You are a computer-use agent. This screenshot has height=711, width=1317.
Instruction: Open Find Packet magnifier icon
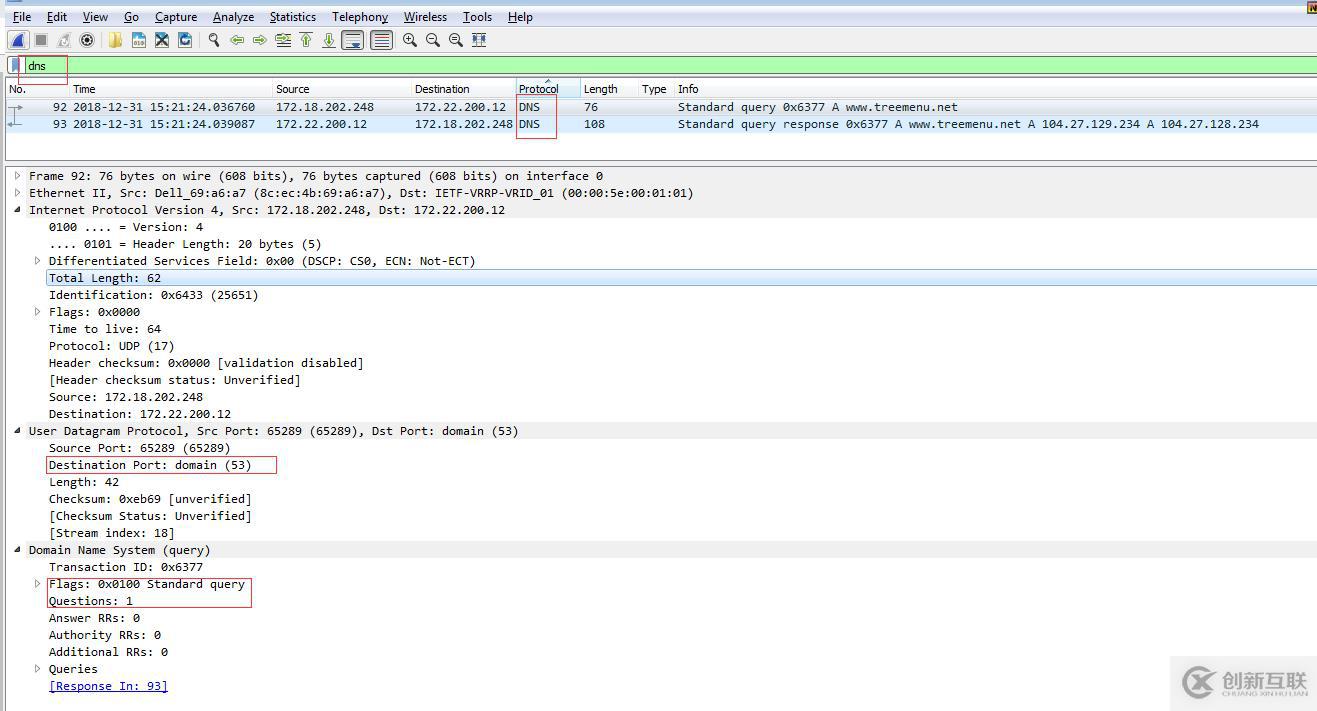(214, 40)
